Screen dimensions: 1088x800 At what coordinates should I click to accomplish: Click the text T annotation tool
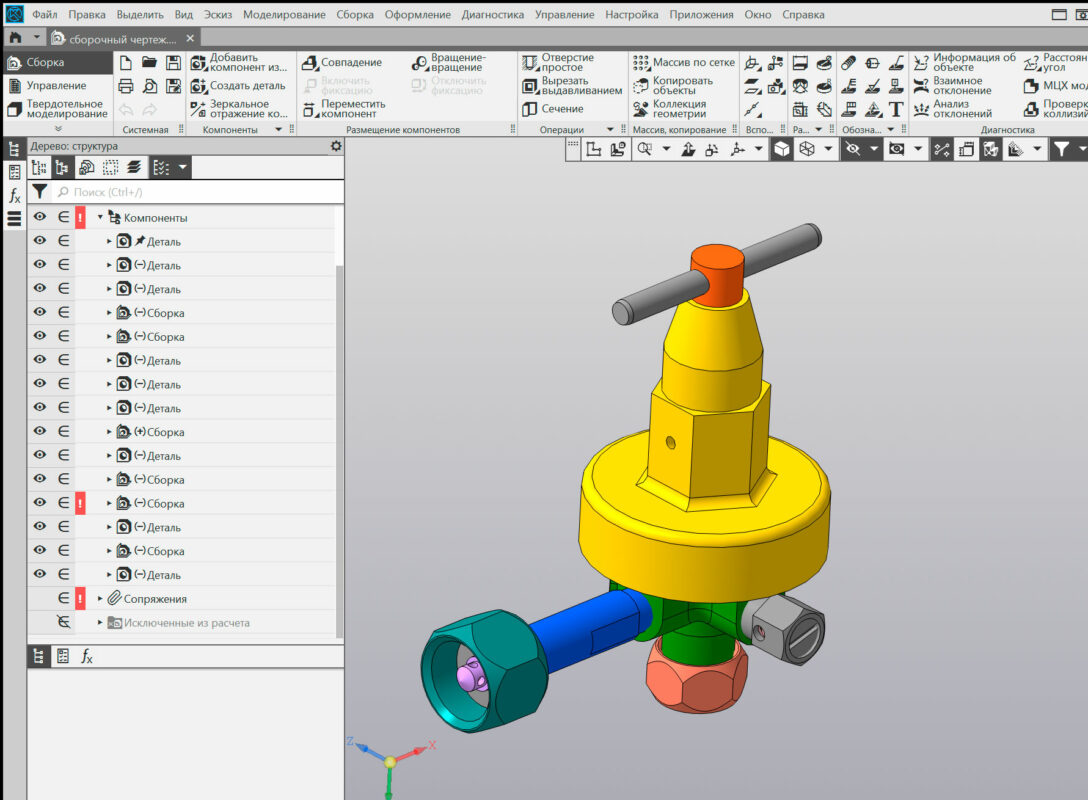(x=895, y=109)
